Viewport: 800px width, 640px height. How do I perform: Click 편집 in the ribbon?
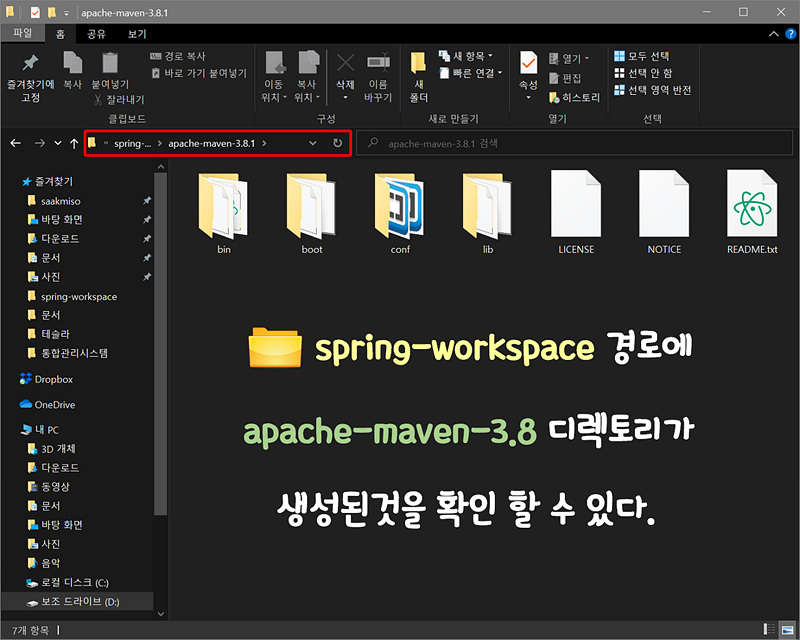pos(565,78)
